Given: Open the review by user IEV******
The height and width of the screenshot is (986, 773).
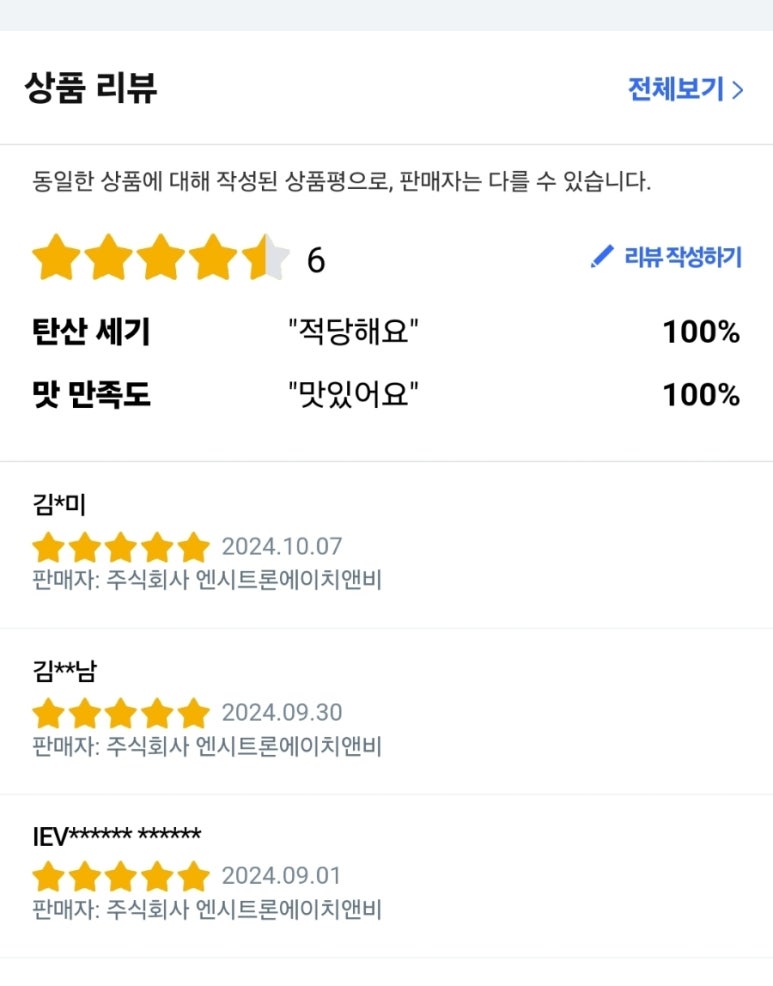Looking at the screenshot, I should click(117, 836).
